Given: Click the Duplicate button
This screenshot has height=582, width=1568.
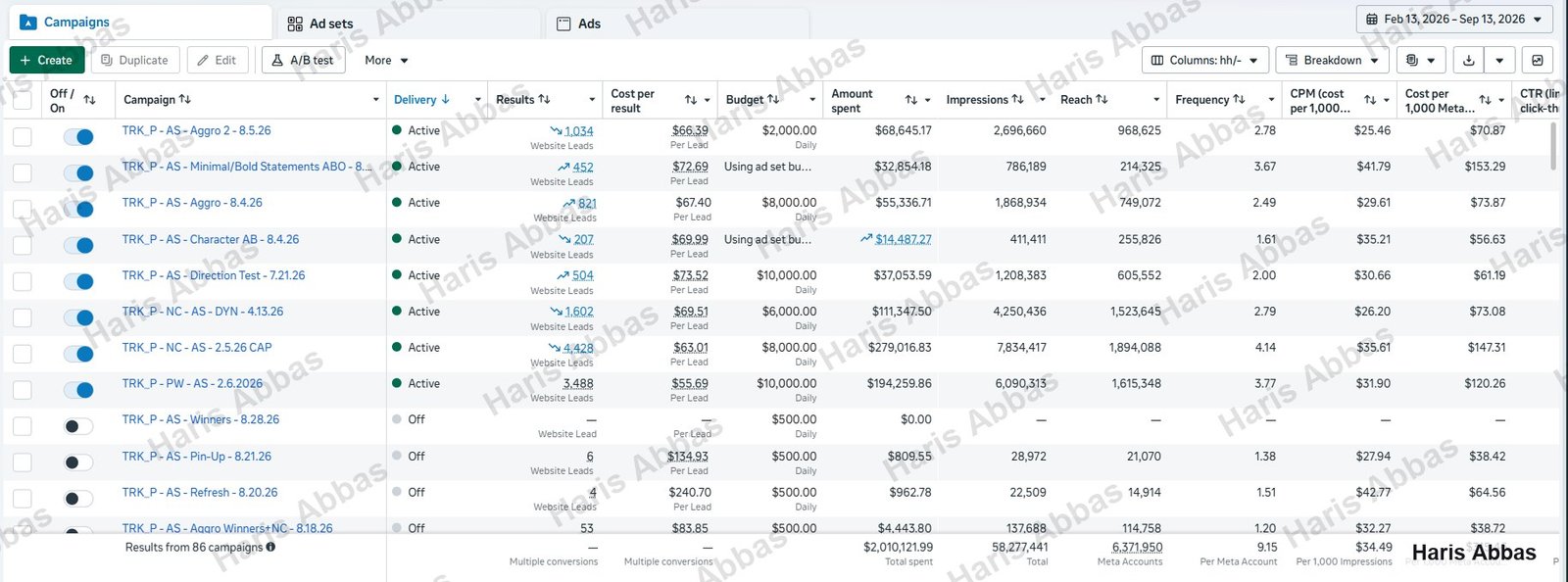Looking at the screenshot, I should 135,60.
